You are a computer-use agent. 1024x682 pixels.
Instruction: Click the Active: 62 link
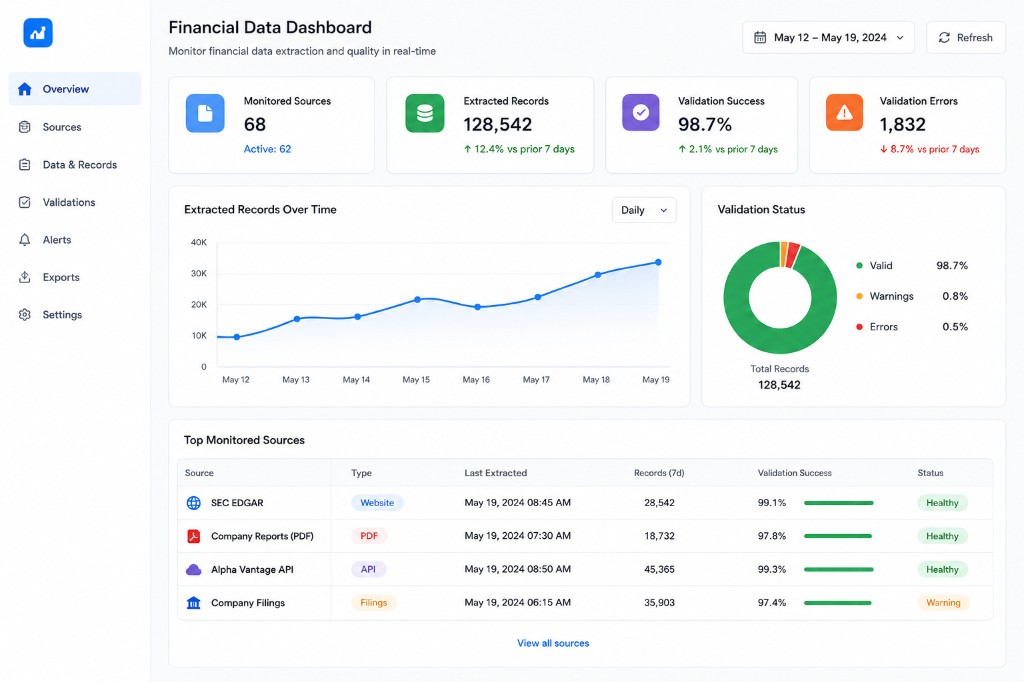click(267, 149)
